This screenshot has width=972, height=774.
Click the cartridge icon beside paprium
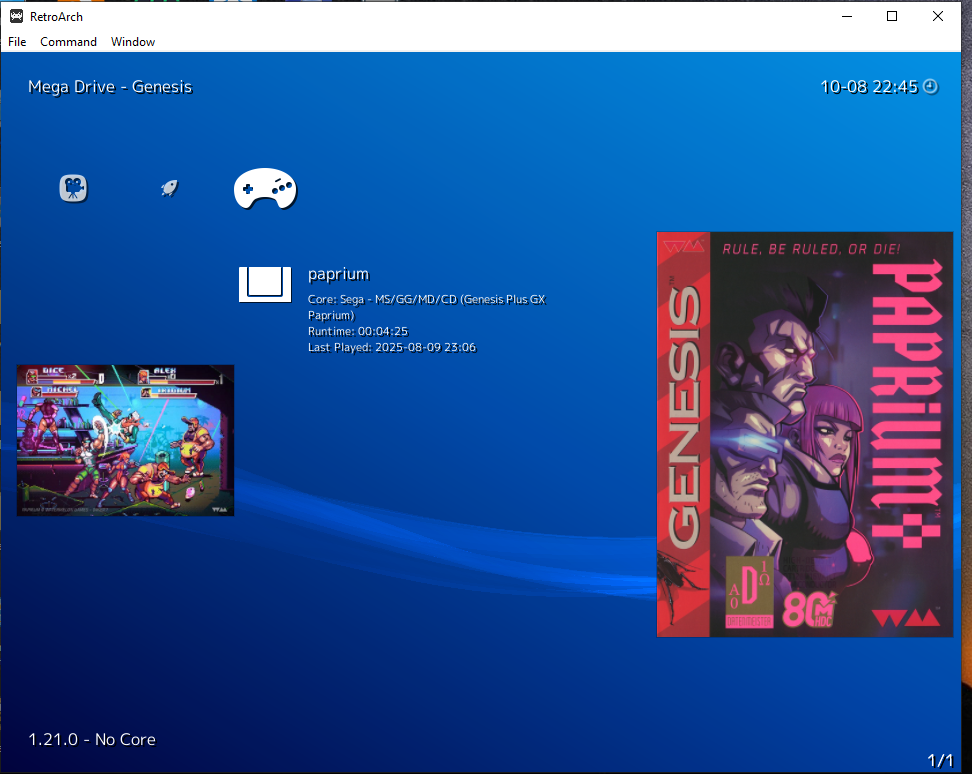point(265,284)
